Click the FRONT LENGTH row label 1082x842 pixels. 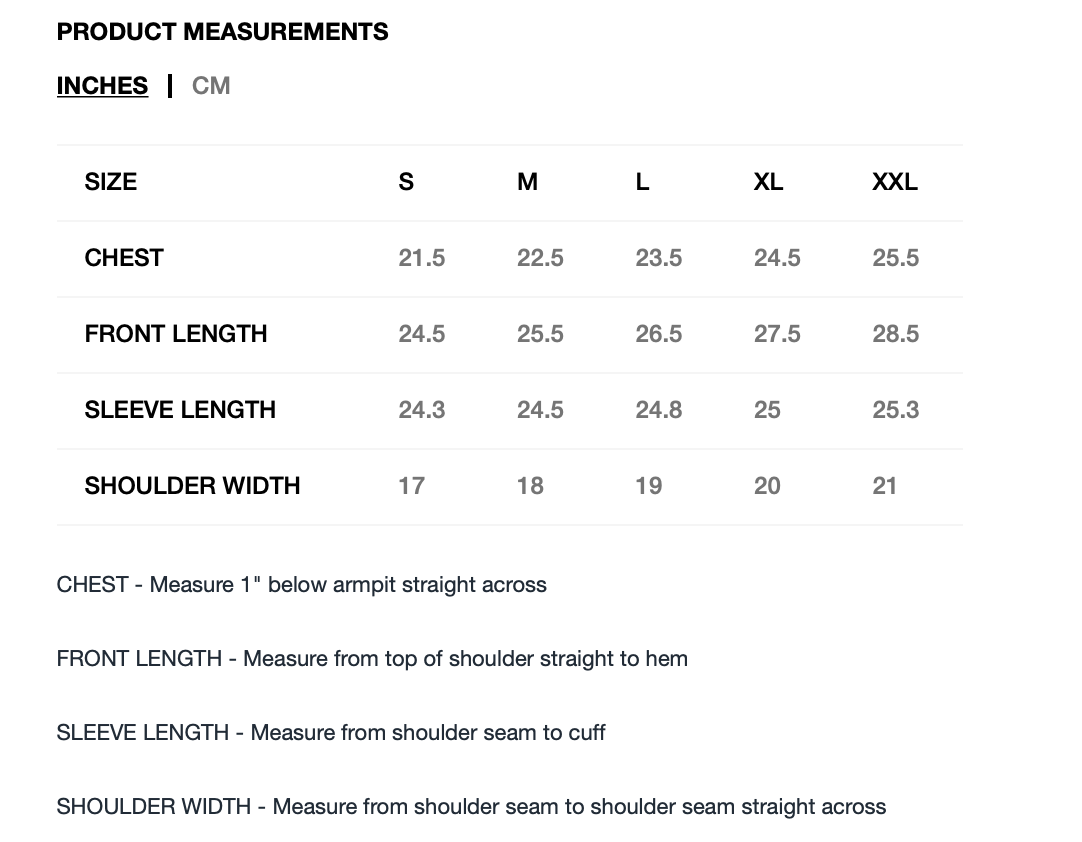click(x=176, y=334)
